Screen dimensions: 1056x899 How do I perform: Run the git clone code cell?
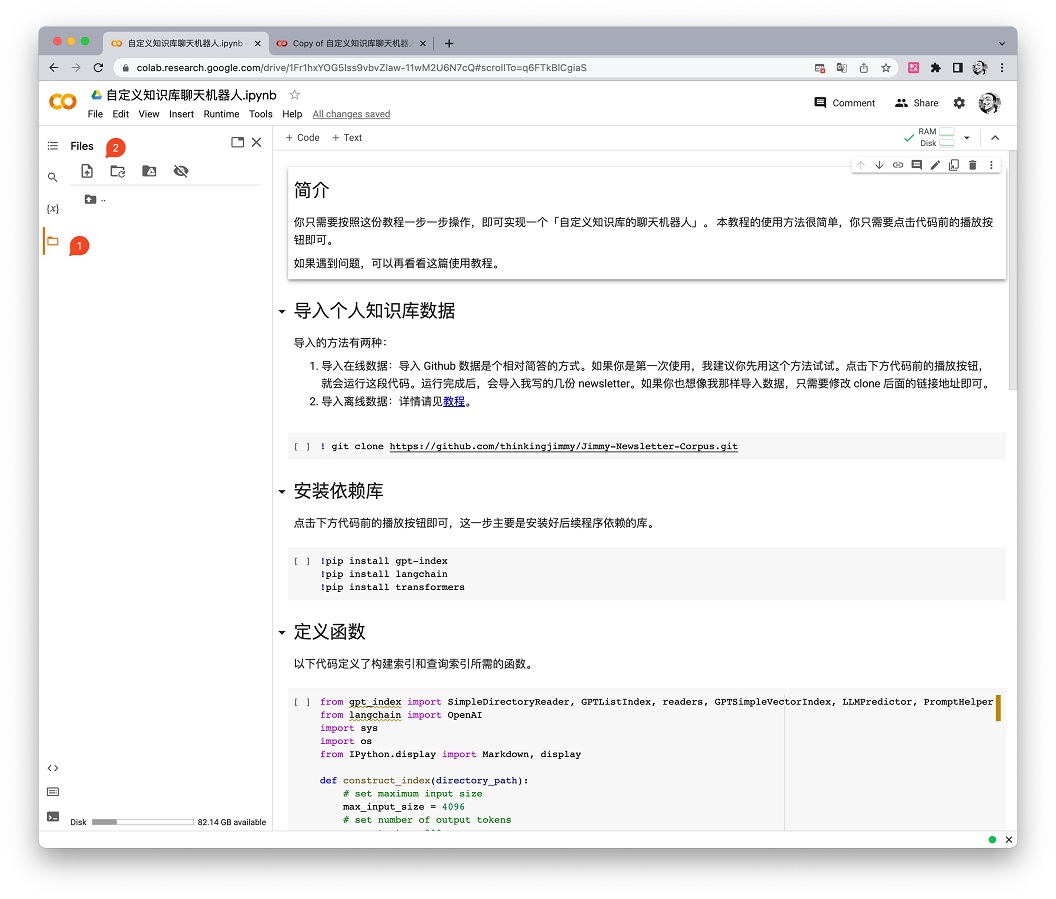click(302, 447)
